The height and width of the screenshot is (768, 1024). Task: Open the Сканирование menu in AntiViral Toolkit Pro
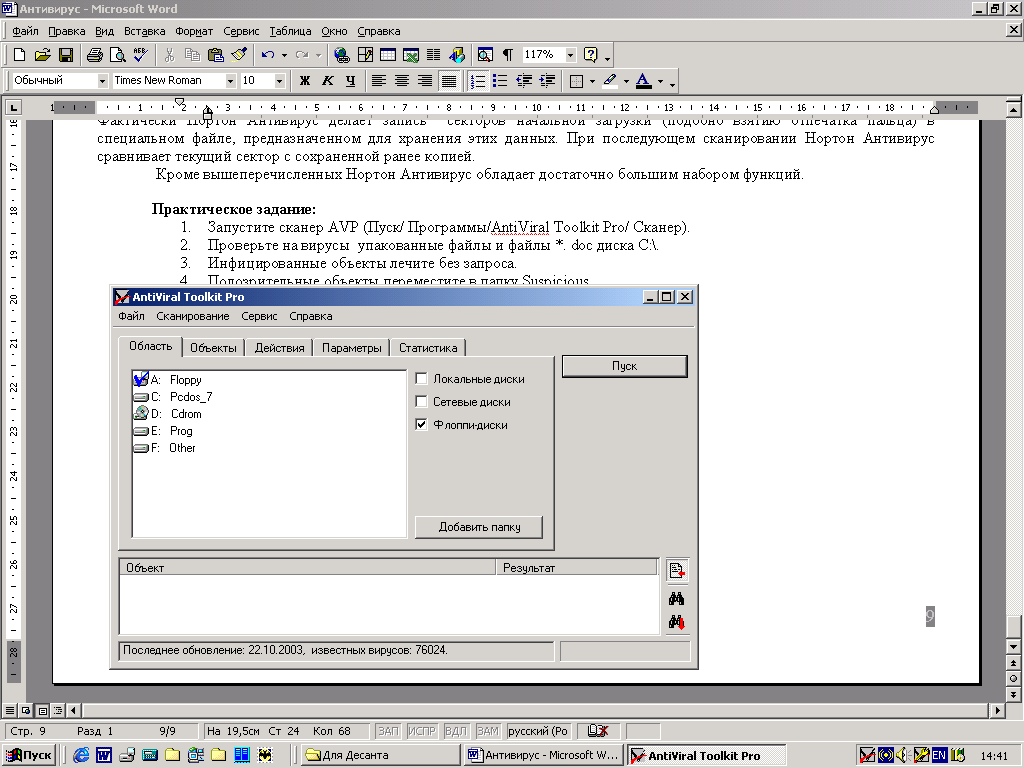(193, 316)
